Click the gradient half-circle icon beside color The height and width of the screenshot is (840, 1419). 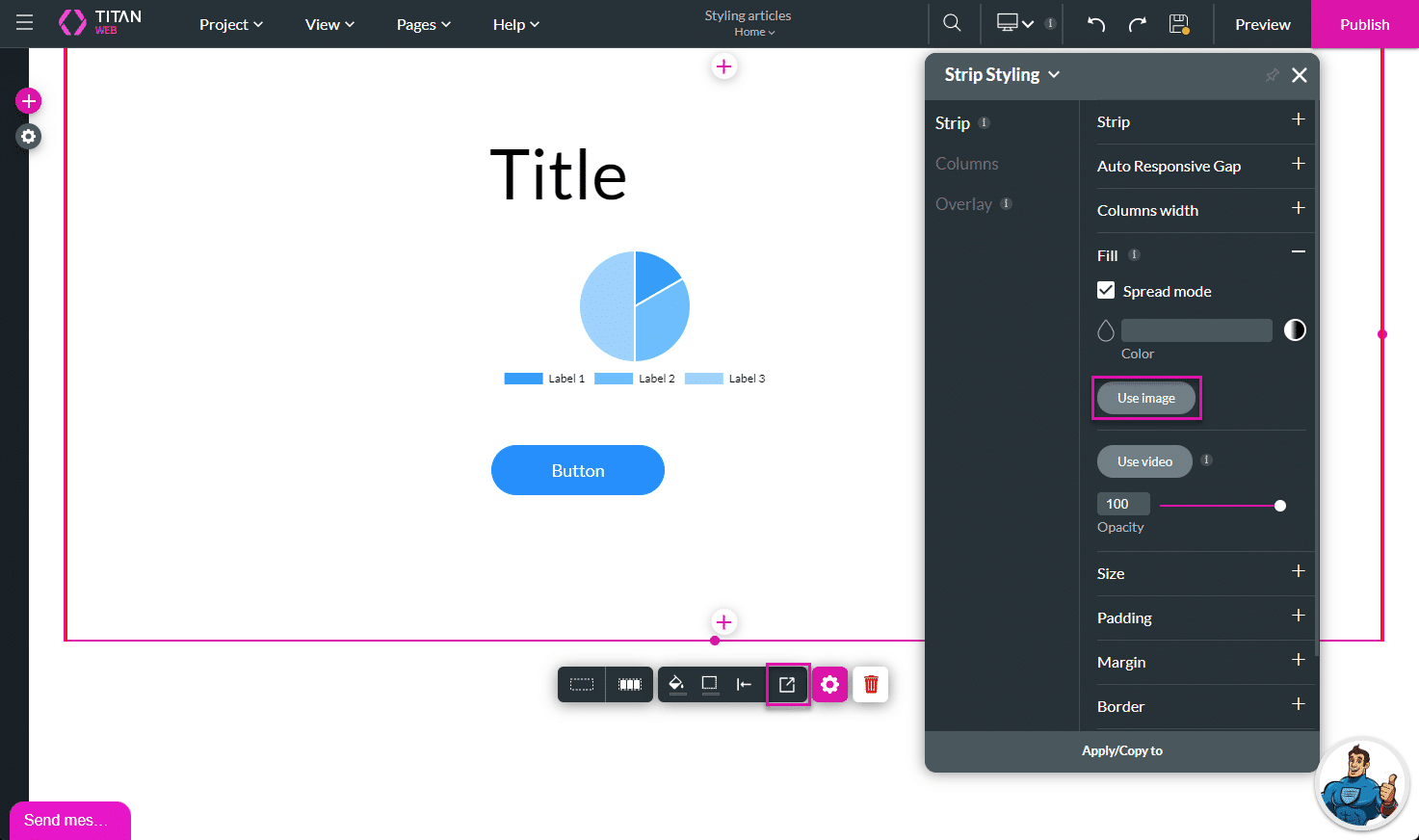1295,330
